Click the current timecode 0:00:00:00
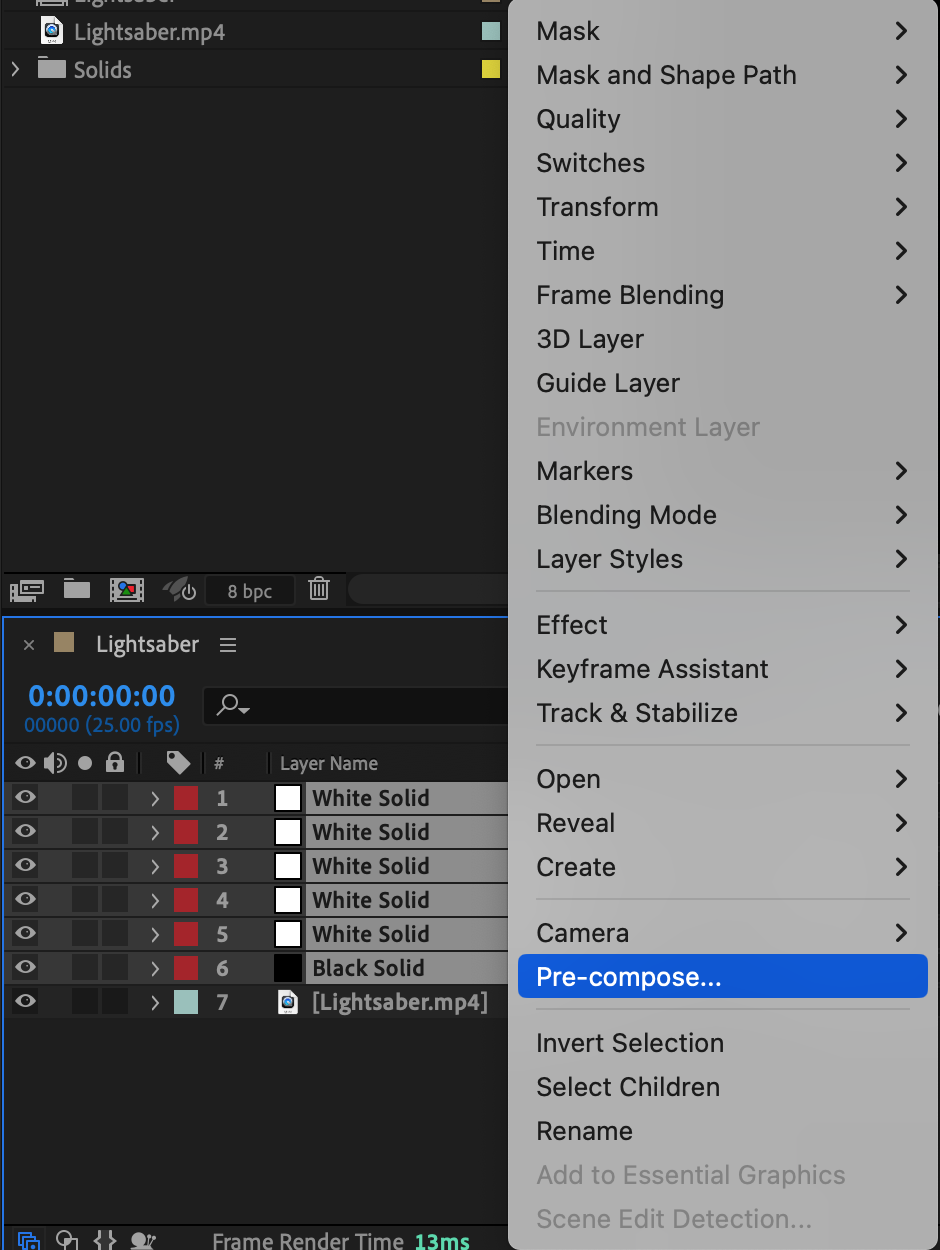Screen dimensions: 940x1250 pos(101,696)
